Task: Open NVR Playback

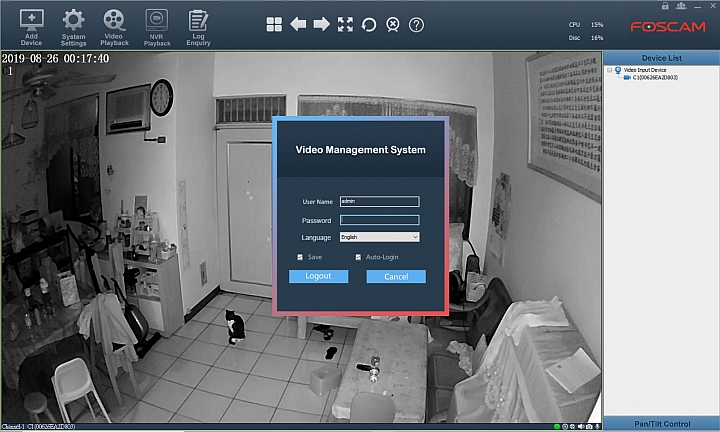Action: click(157, 28)
